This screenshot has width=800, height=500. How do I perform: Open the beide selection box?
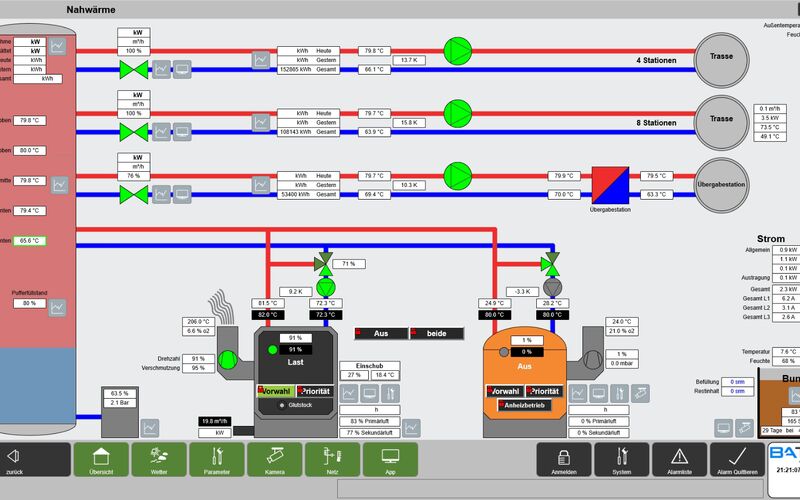(x=437, y=334)
